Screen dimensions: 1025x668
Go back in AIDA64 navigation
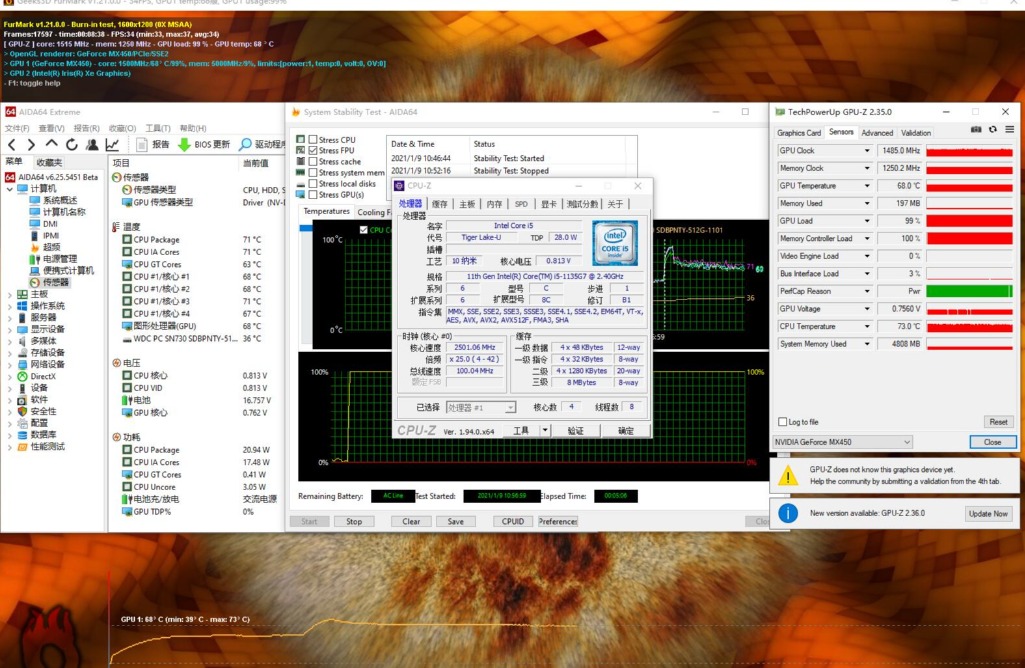tap(12, 144)
